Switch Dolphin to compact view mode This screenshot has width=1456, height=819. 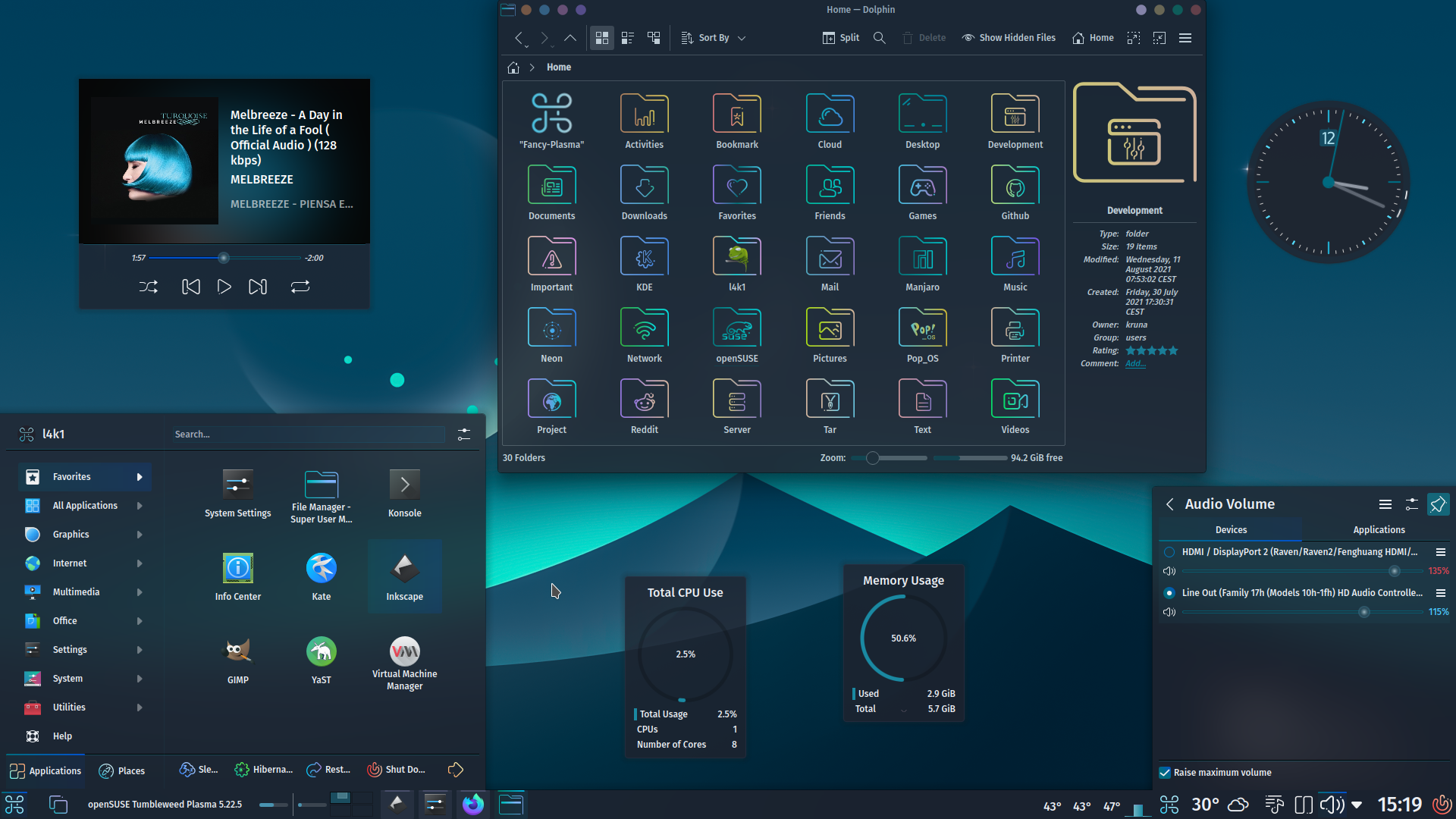point(628,38)
